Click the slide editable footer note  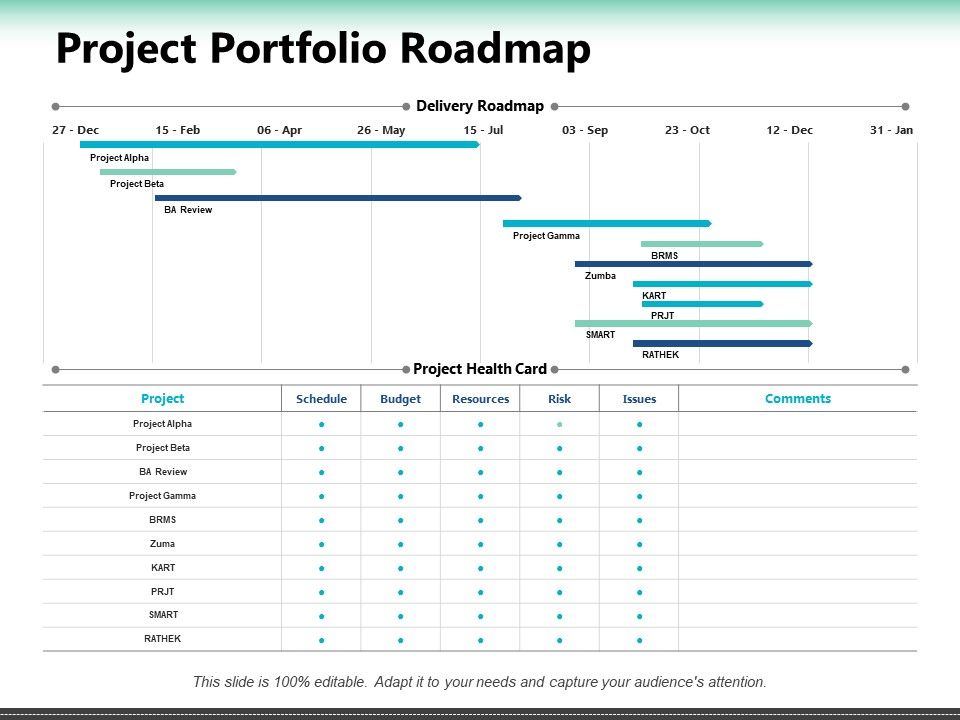(480, 682)
